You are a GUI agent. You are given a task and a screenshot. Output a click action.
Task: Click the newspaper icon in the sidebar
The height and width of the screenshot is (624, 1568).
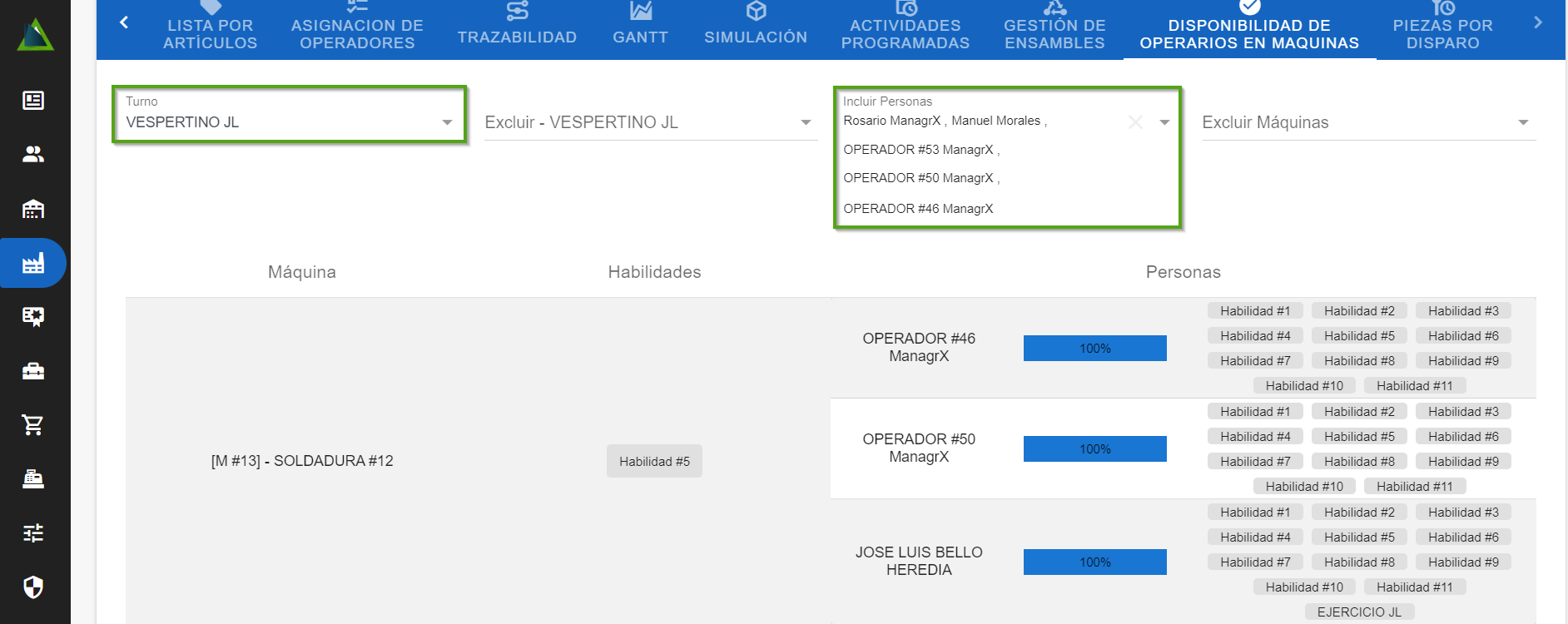[33, 101]
